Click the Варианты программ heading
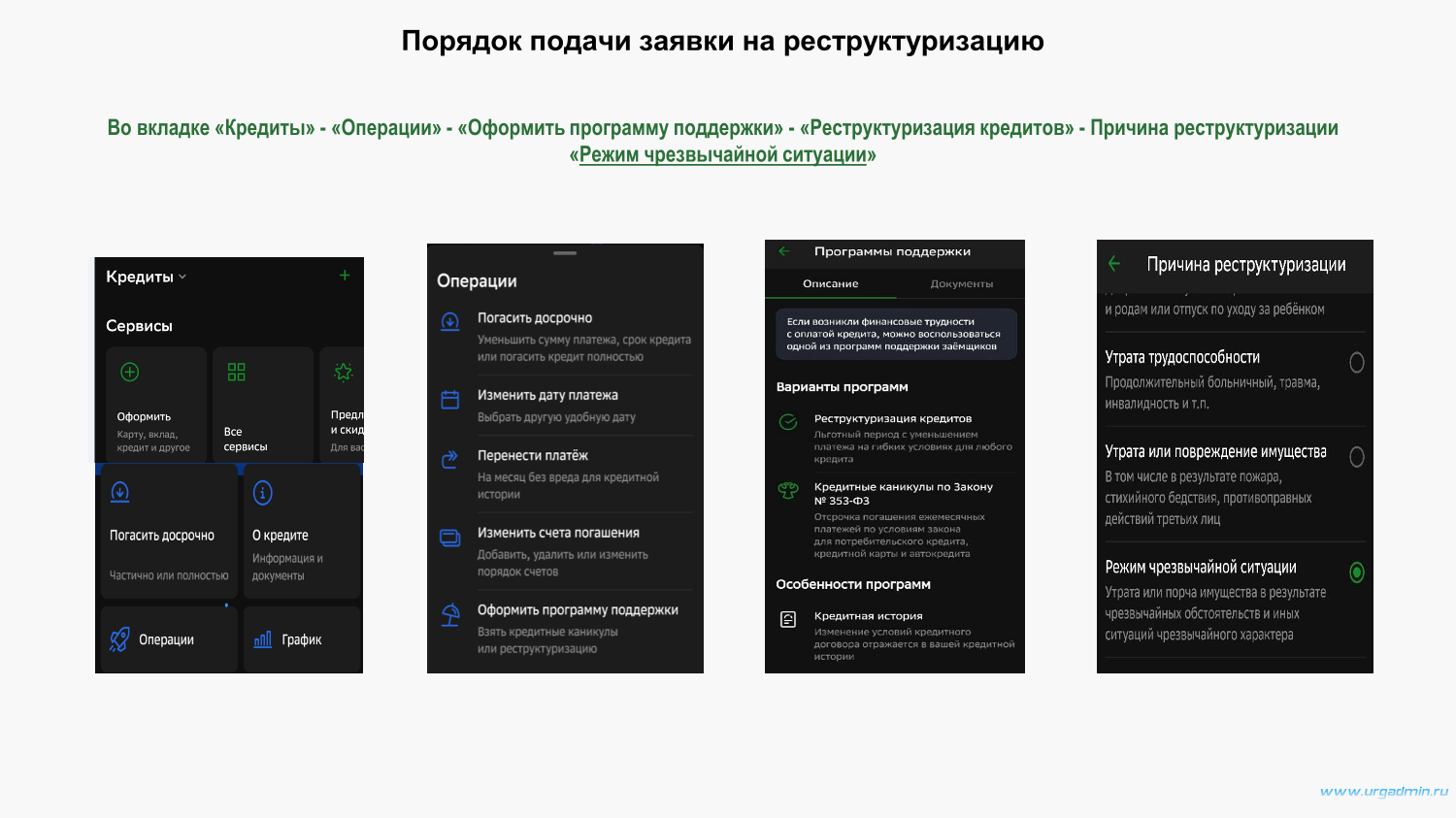The width and height of the screenshot is (1456, 818). click(842, 386)
